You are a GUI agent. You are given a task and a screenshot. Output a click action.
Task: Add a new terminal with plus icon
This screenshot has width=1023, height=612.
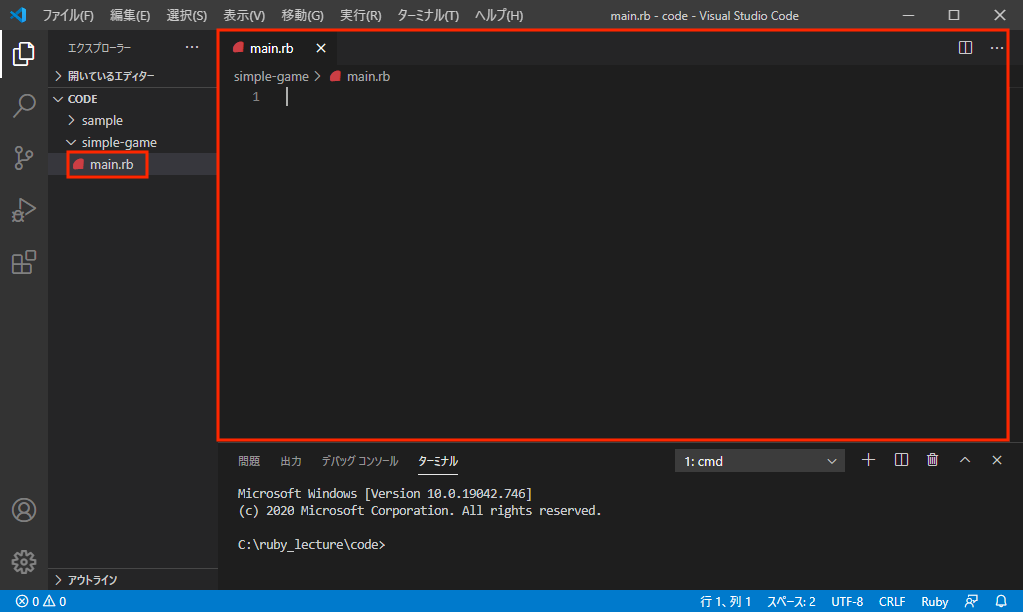[x=868, y=460]
